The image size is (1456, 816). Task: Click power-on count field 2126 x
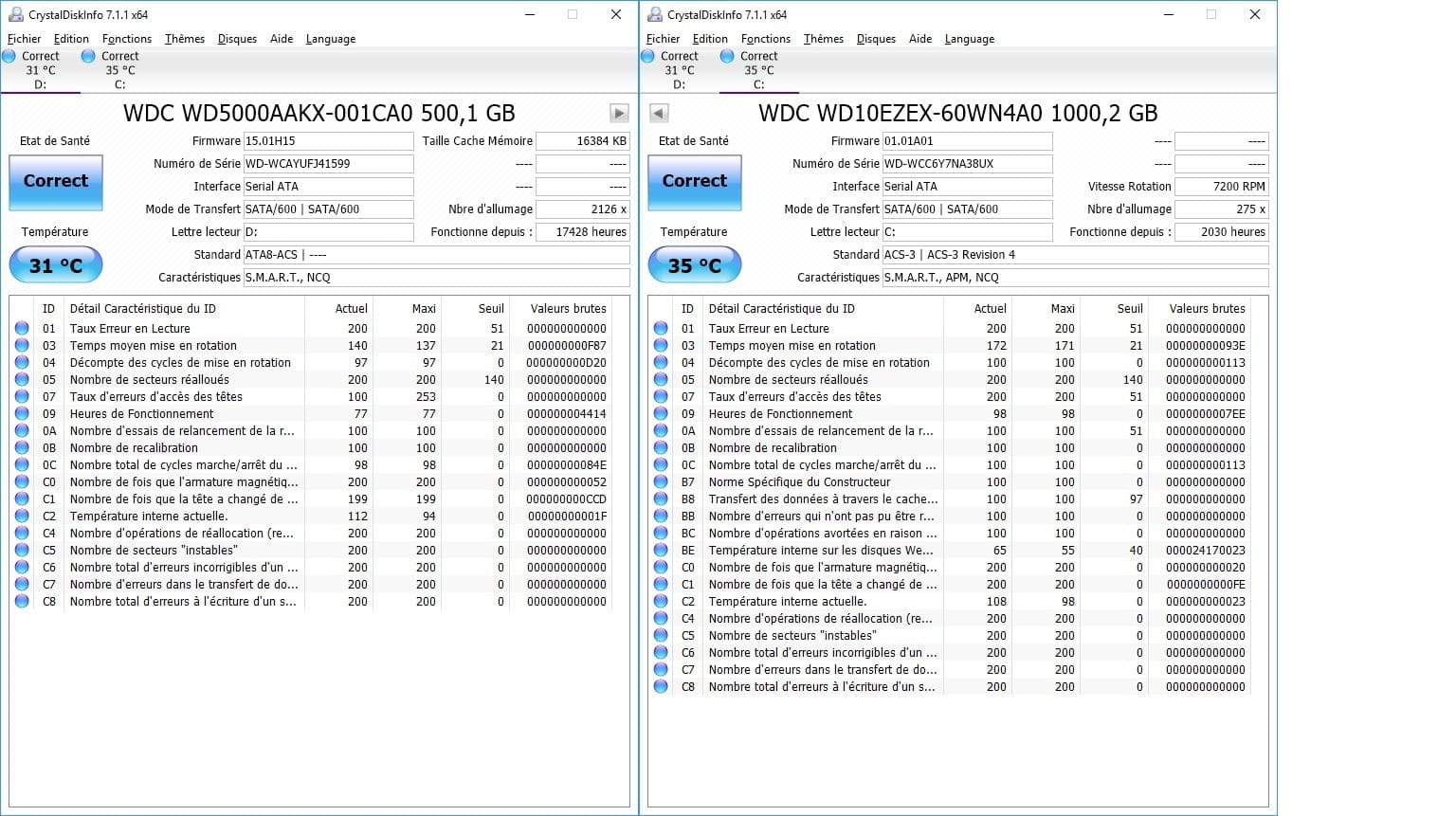(x=583, y=209)
